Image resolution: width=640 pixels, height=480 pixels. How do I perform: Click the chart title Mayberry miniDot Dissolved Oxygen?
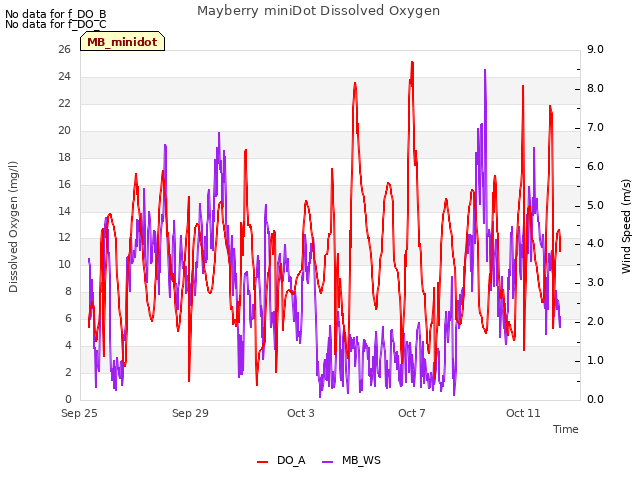click(x=318, y=11)
